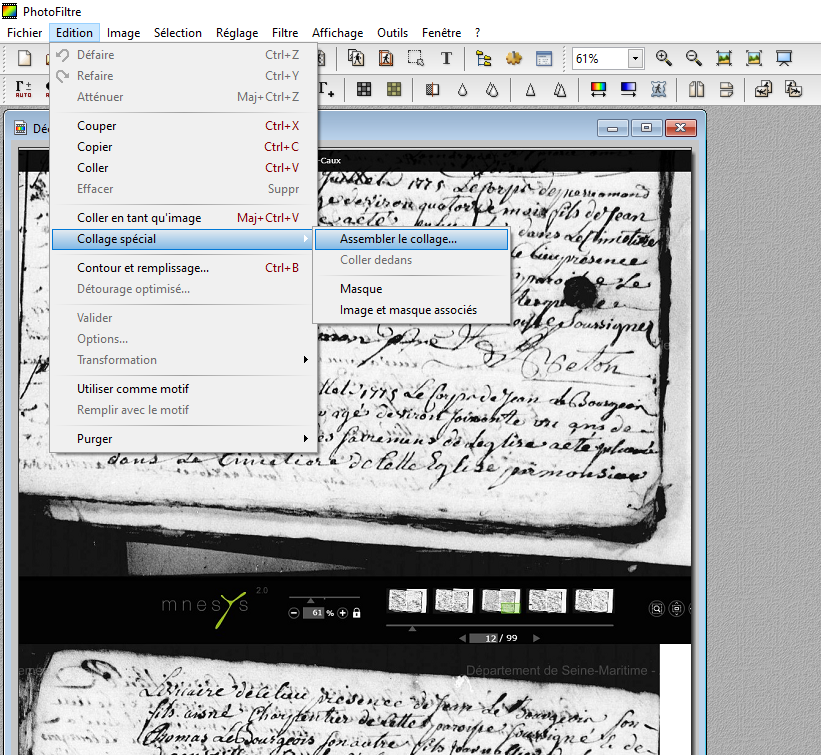This screenshot has width=821, height=755.
Task: Choose Assembler le collage from submenu
Action: (x=398, y=240)
